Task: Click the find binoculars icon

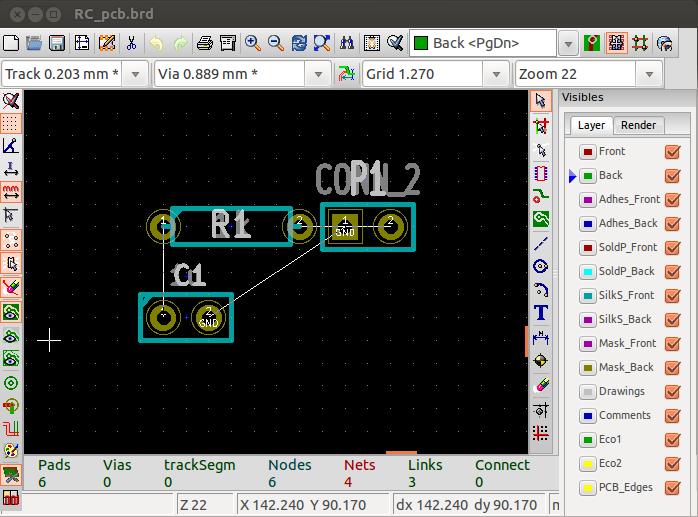Action: [x=348, y=43]
